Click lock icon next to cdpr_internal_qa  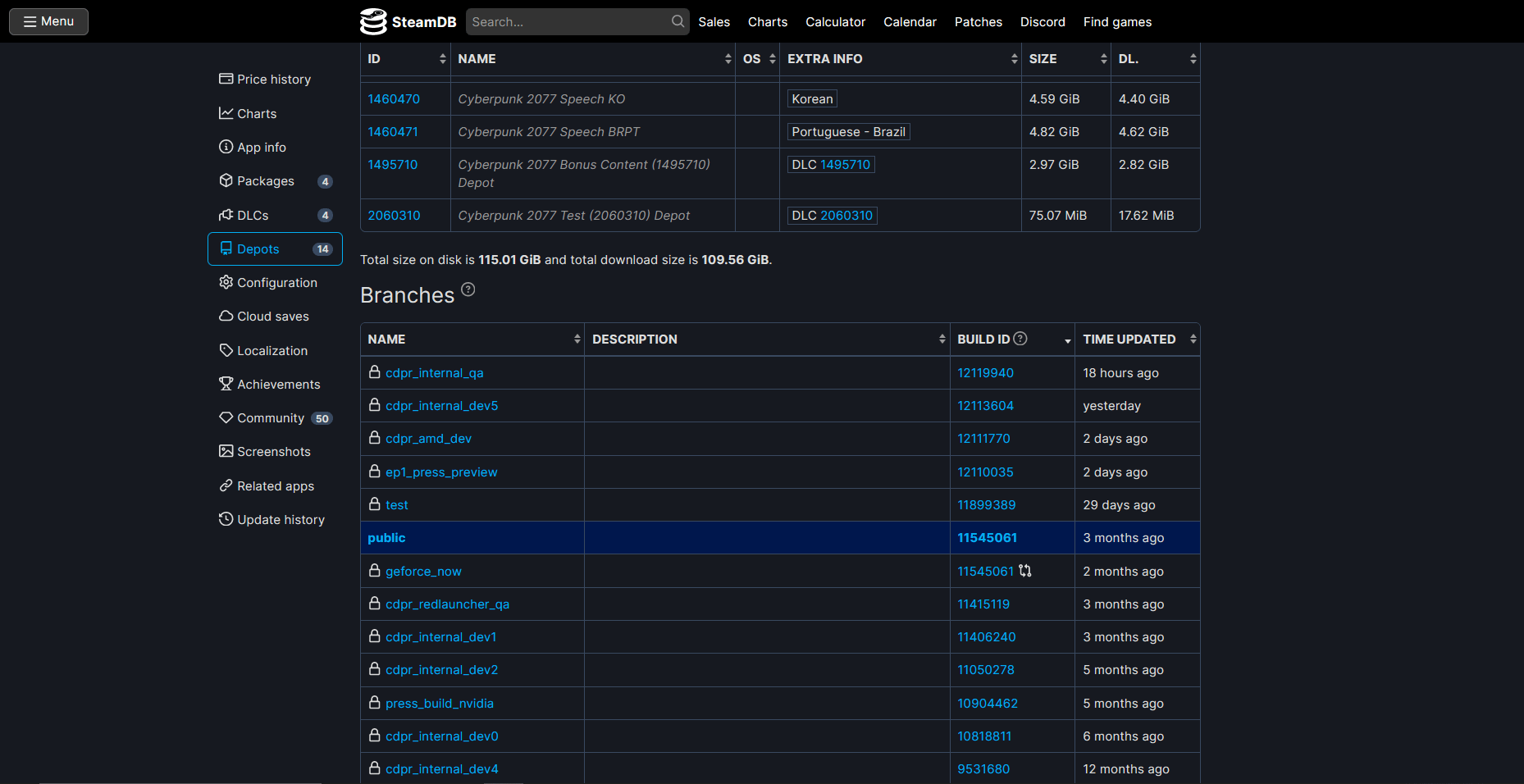(375, 372)
